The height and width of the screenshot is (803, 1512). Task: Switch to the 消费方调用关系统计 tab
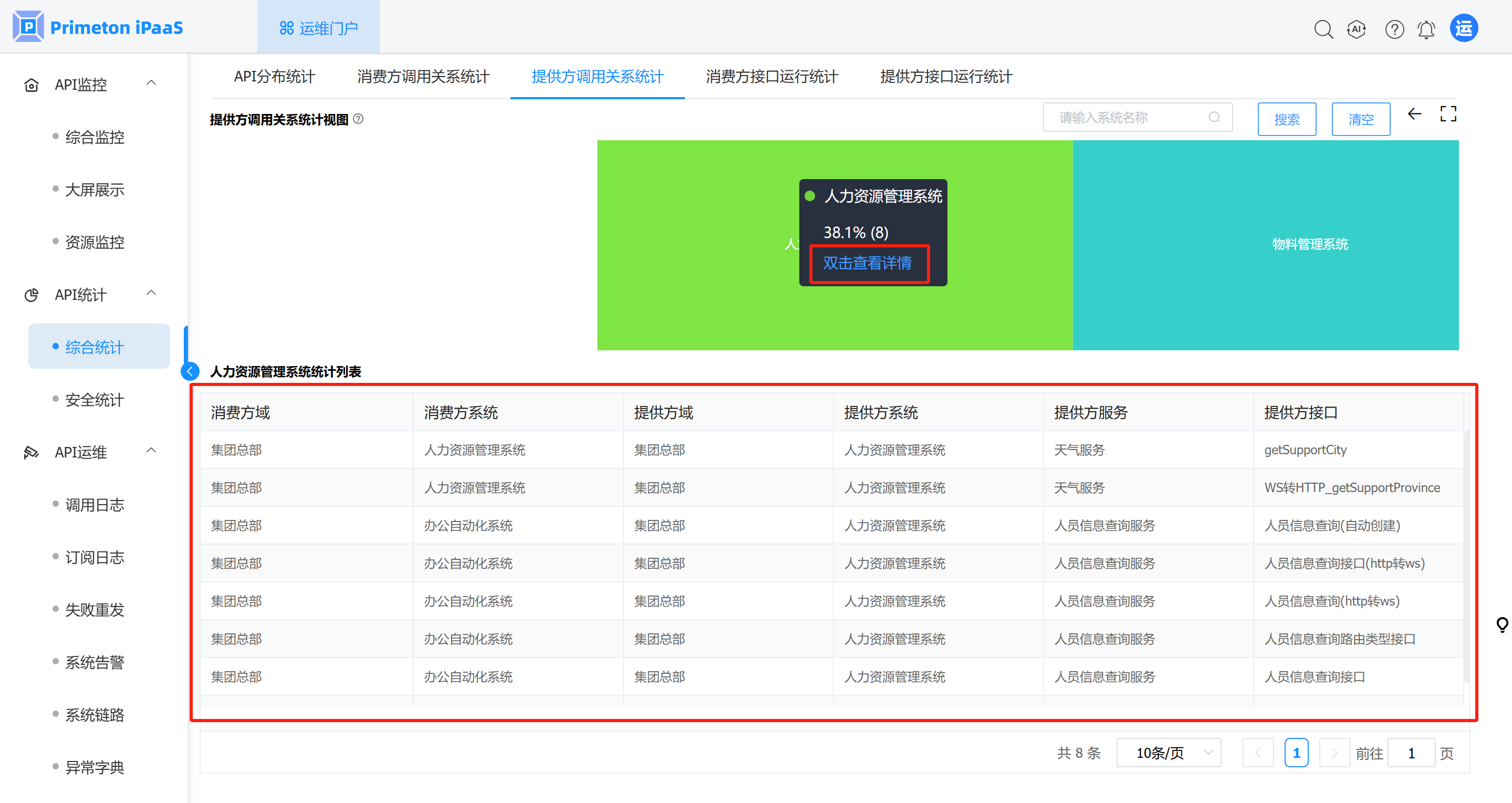click(x=423, y=76)
